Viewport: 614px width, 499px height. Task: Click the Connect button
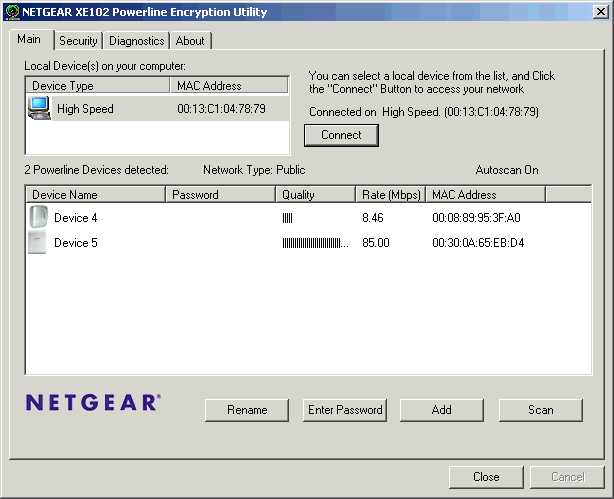pos(341,135)
